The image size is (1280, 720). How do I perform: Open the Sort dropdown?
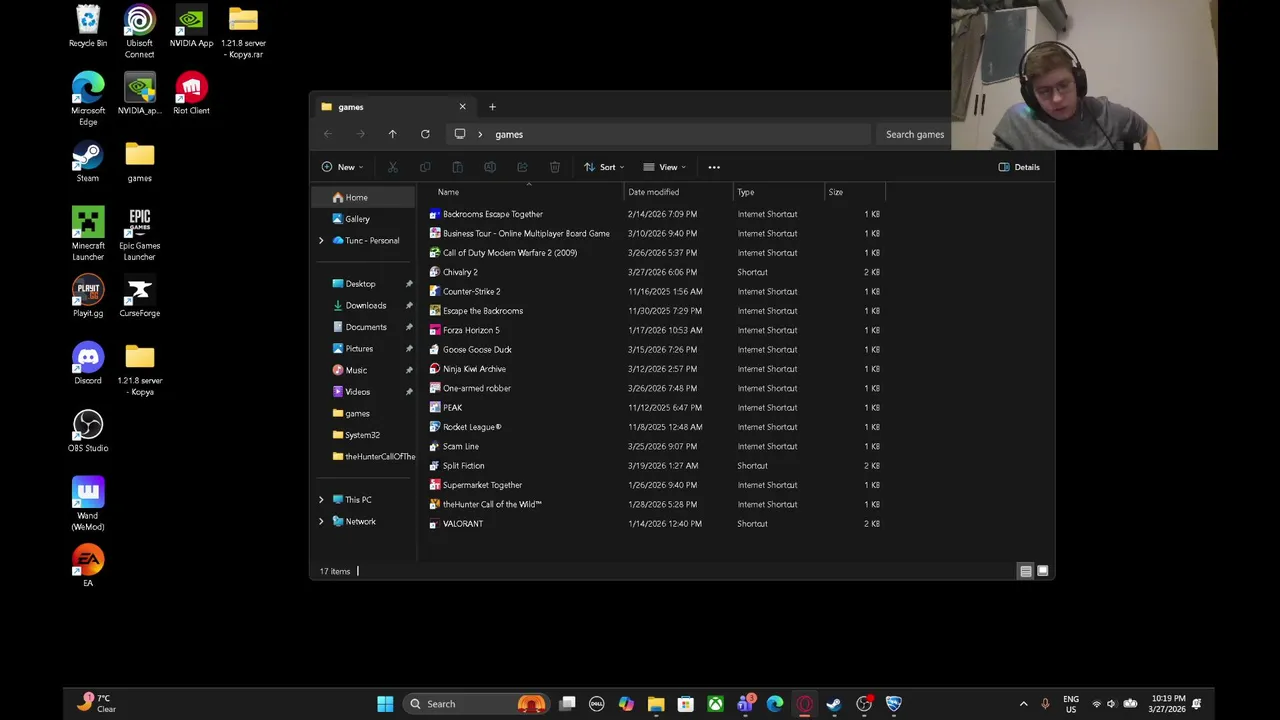point(604,167)
